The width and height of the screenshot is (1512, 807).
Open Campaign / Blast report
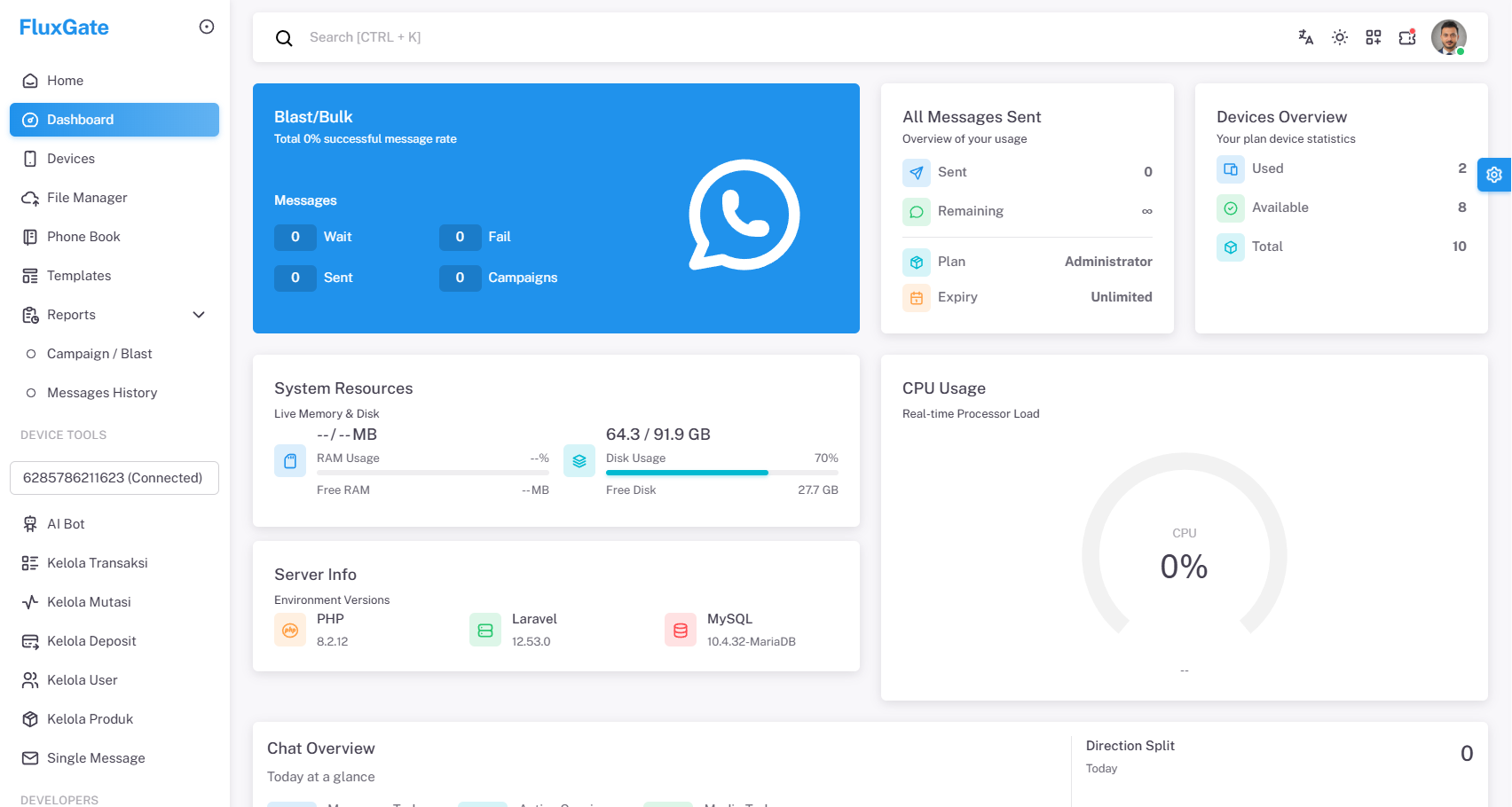114,354
